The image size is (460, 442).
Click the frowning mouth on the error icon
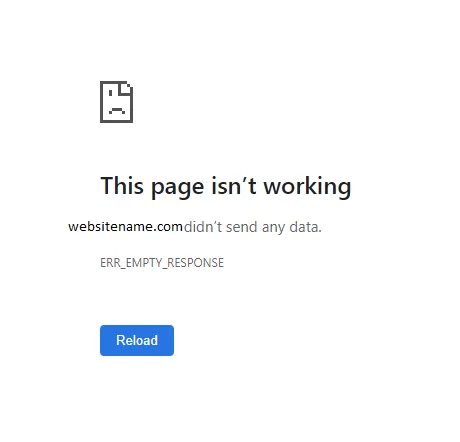click(117, 110)
